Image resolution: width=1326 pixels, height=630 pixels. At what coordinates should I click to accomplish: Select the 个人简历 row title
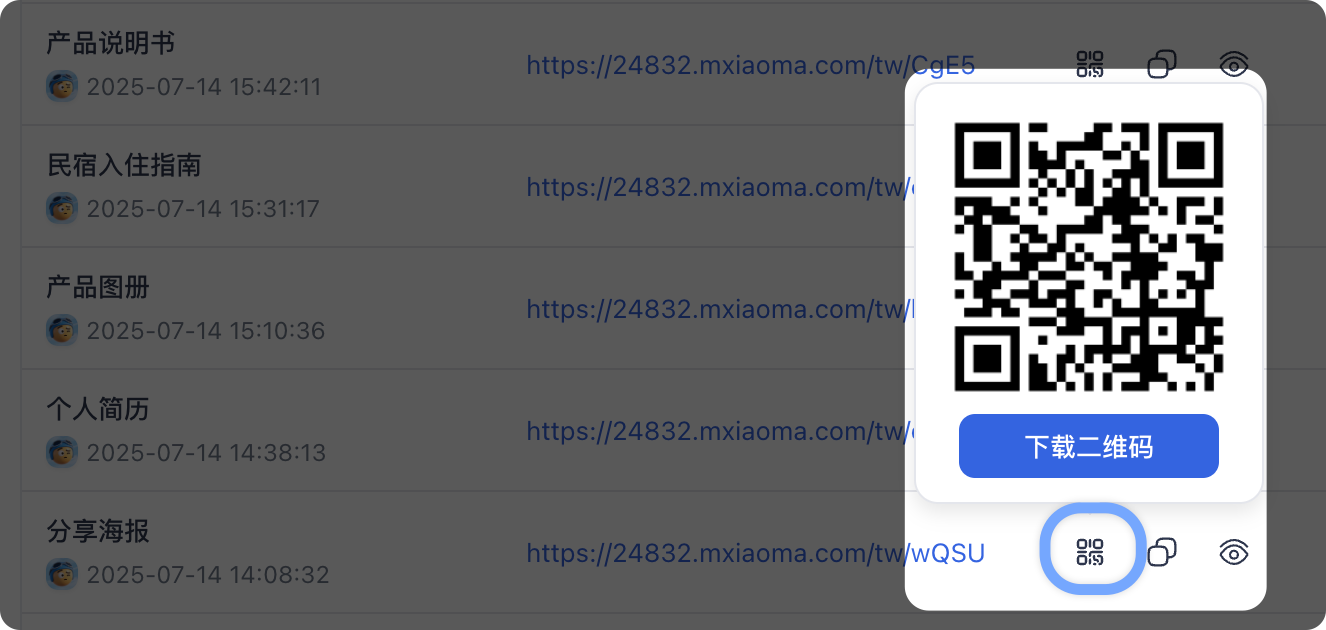point(98,409)
